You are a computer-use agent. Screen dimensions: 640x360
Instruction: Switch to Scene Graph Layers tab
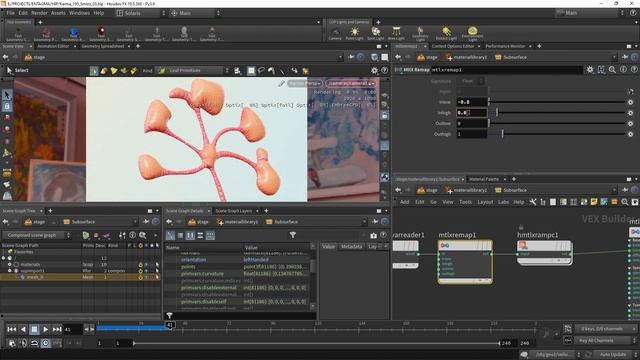point(234,211)
